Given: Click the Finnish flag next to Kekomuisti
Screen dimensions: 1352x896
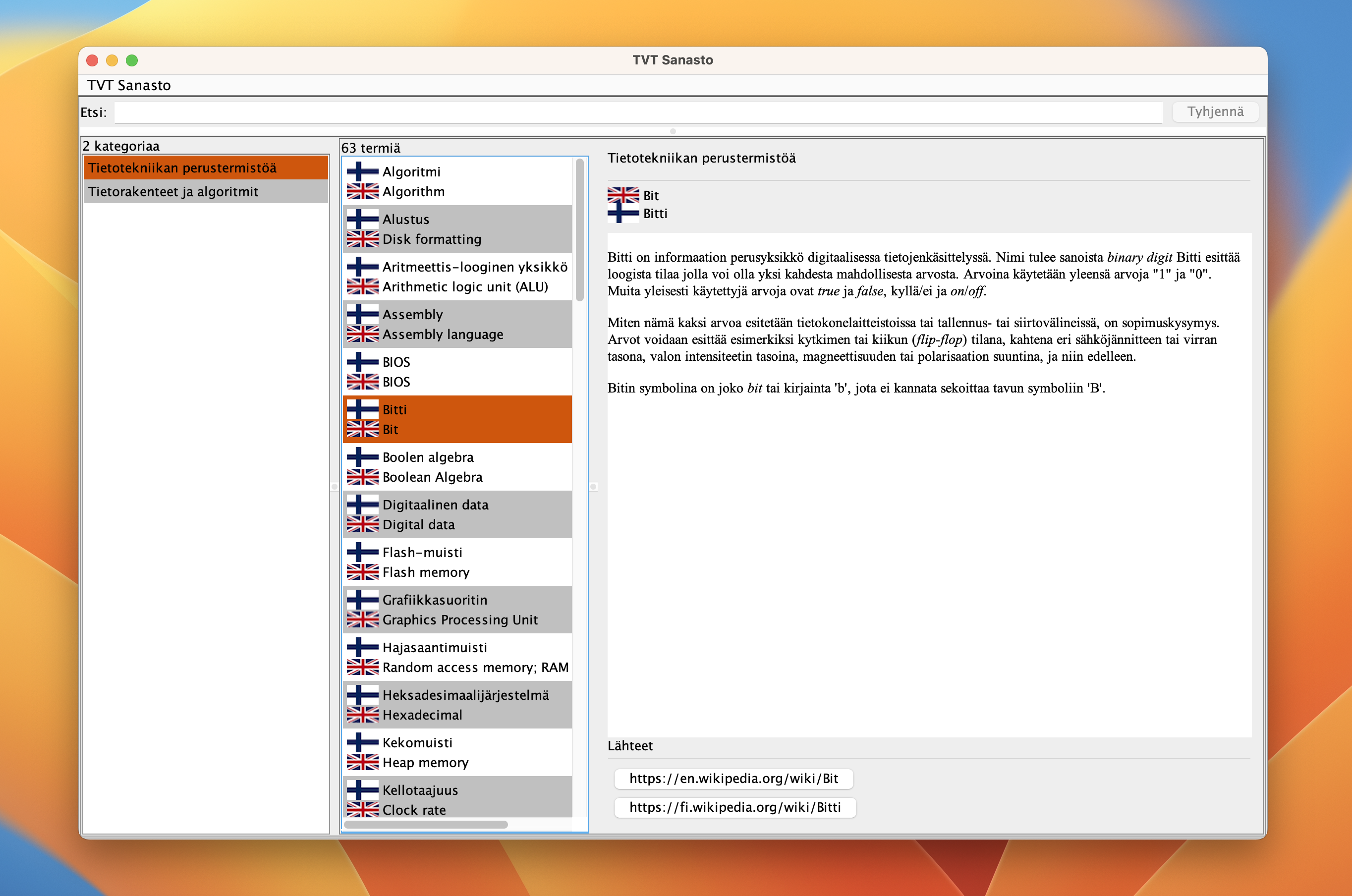Looking at the screenshot, I should (362, 742).
